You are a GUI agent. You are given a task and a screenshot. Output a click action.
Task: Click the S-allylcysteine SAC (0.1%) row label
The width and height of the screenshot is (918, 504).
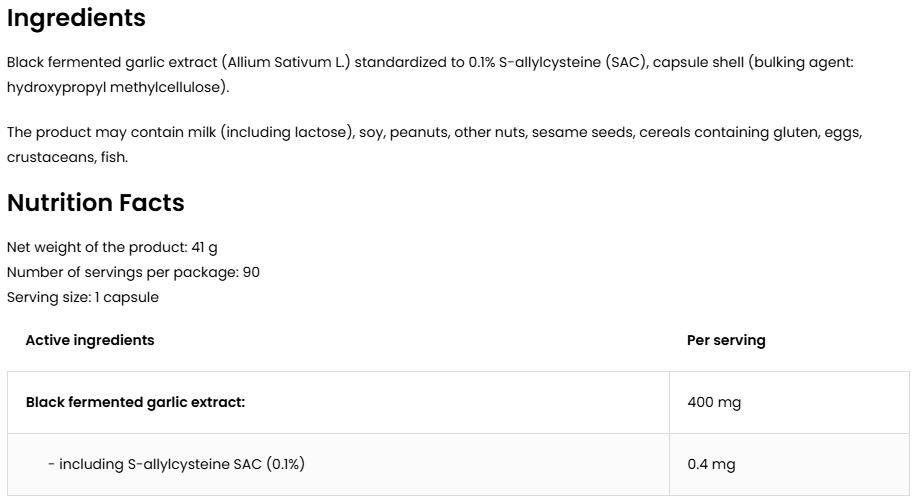176,464
